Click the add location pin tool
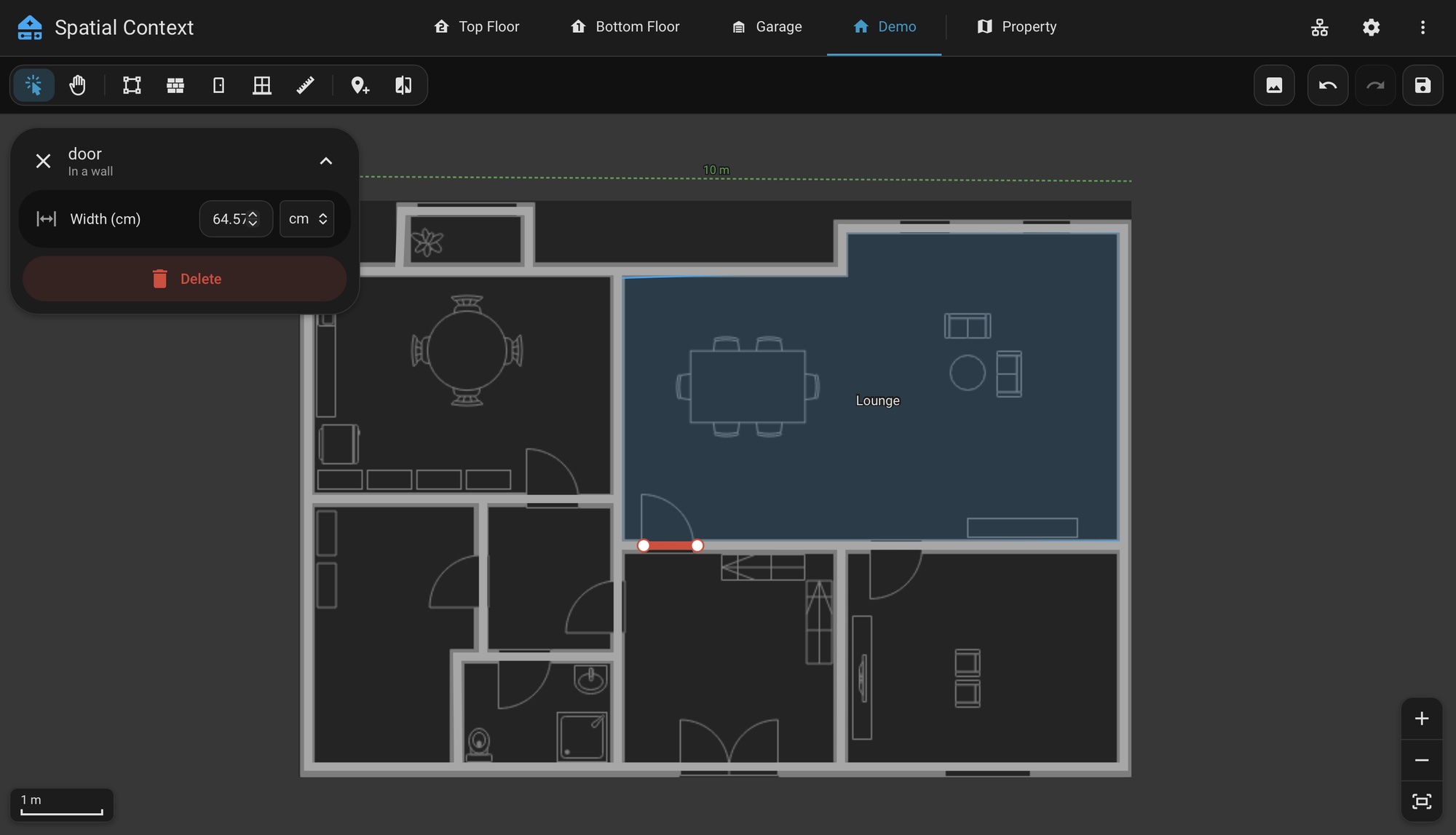1456x835 pixels. pos(360,85)
